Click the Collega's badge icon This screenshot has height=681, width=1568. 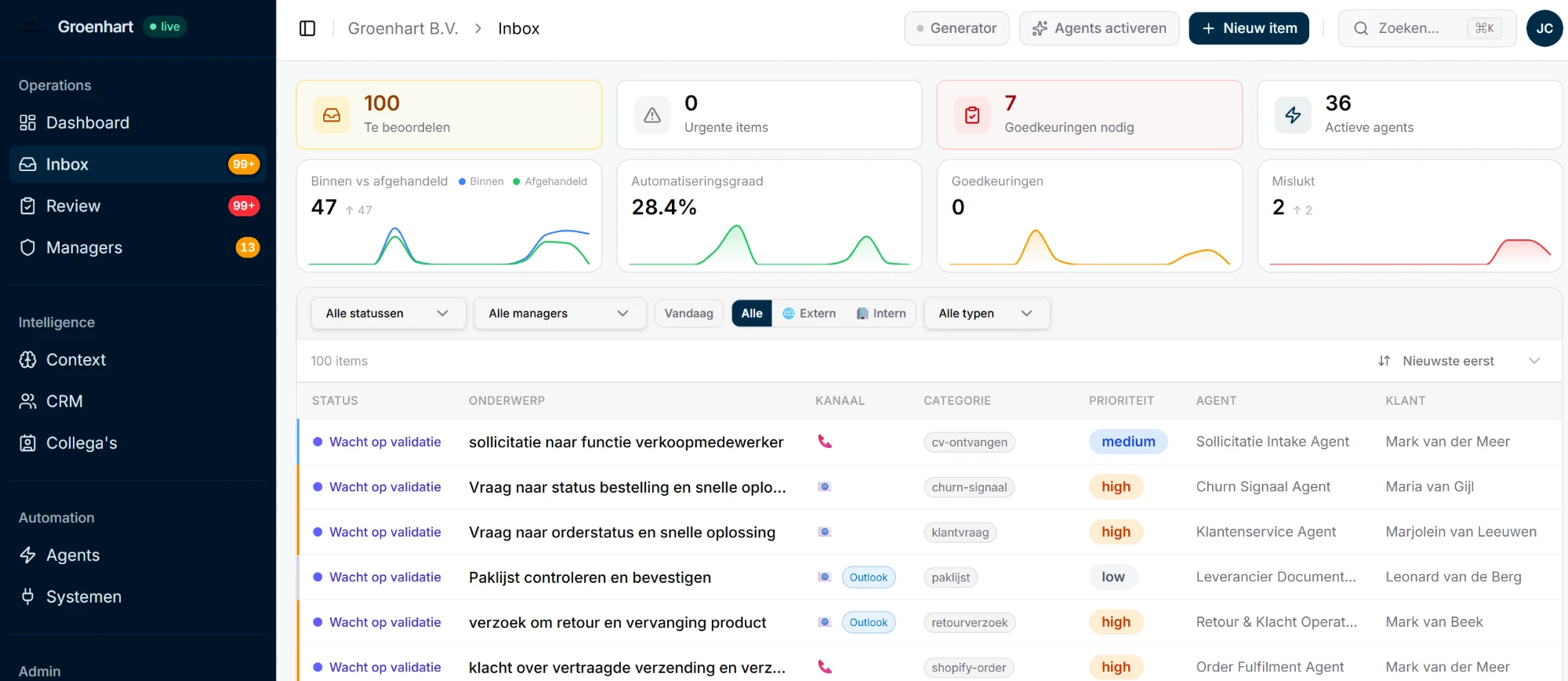[x=27, y=442]
